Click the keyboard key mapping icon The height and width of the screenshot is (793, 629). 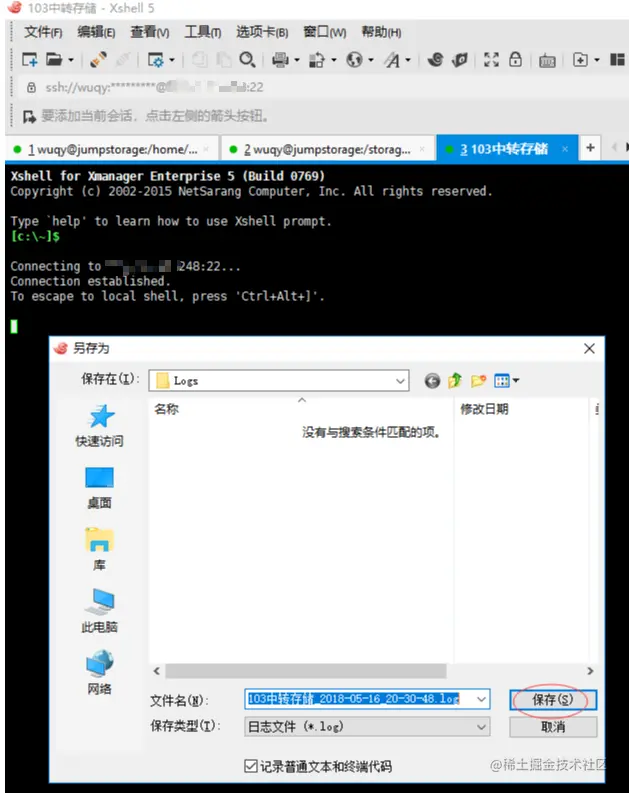pyautogui.click(x=547, y=61)
